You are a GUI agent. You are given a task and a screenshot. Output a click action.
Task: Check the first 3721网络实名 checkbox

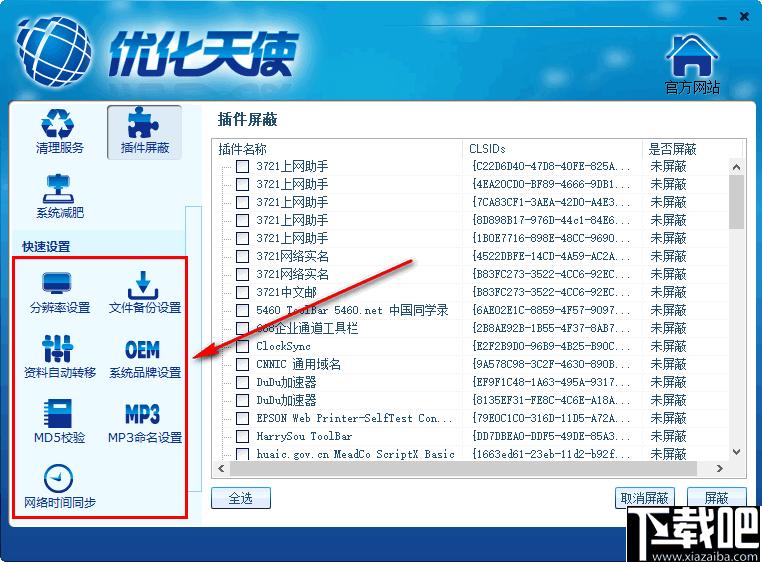click(242, 256)
